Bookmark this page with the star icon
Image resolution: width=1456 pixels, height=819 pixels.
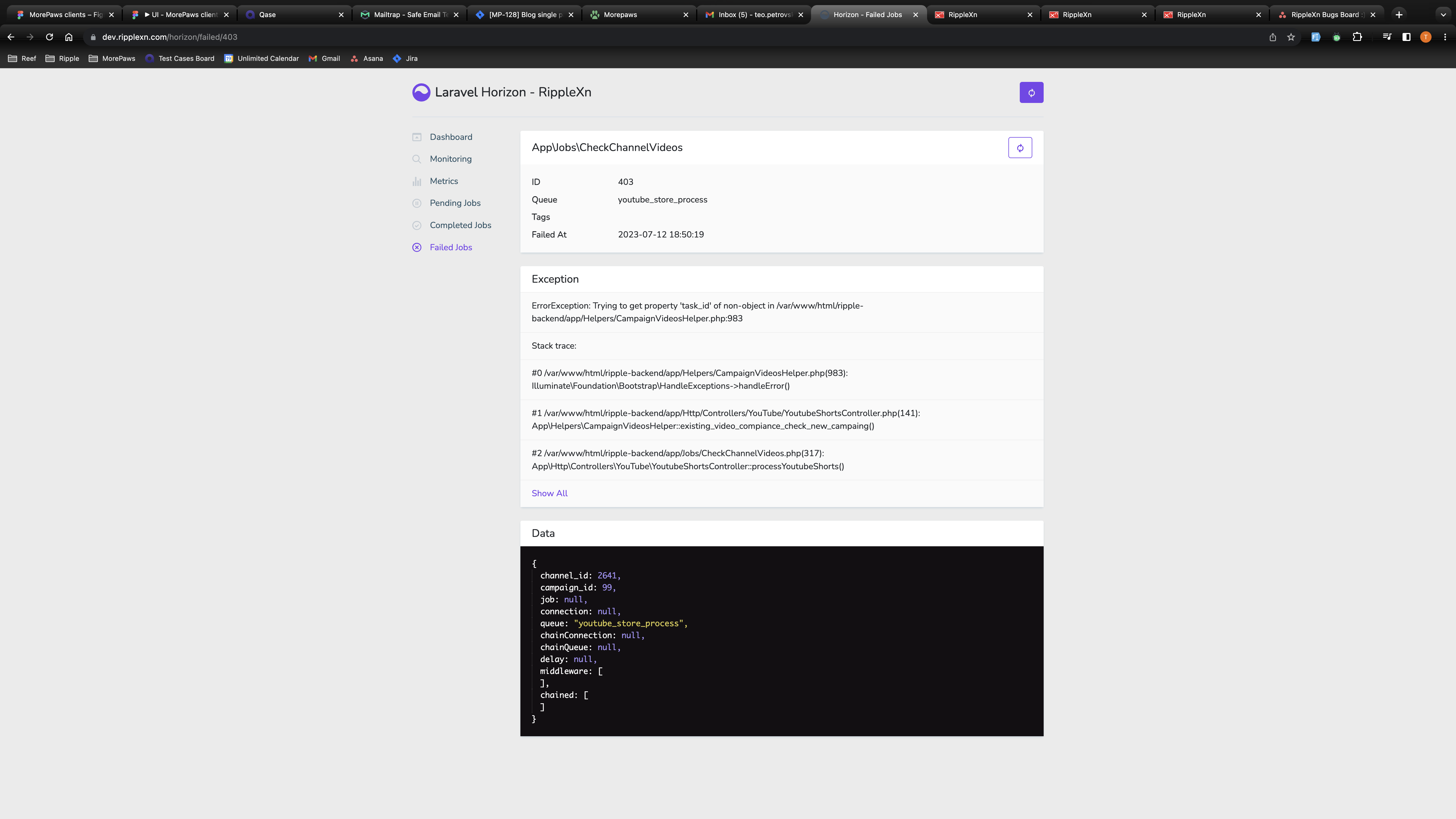click(1291, 37)
